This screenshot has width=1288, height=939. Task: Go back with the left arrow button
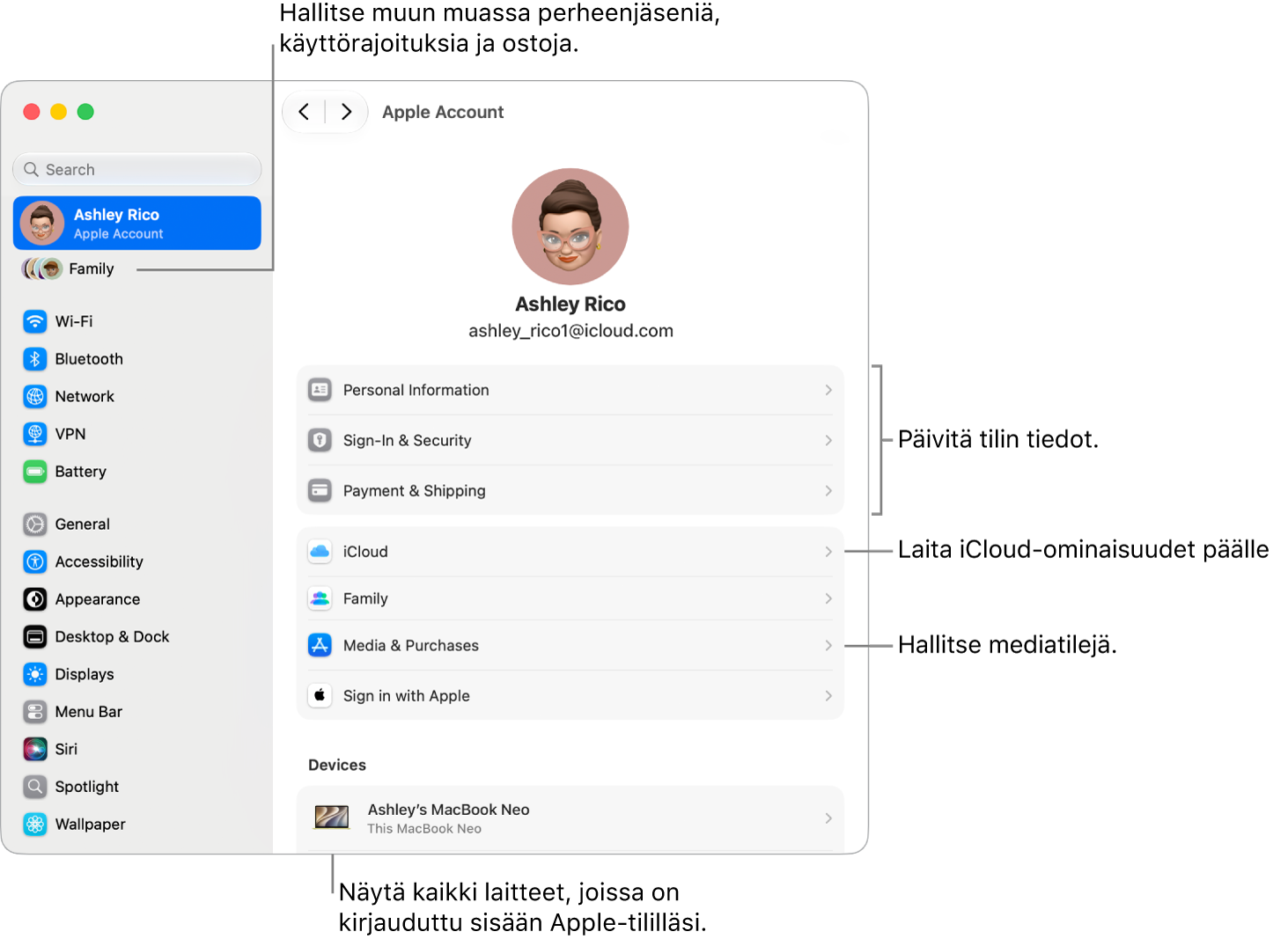point(304,112)
